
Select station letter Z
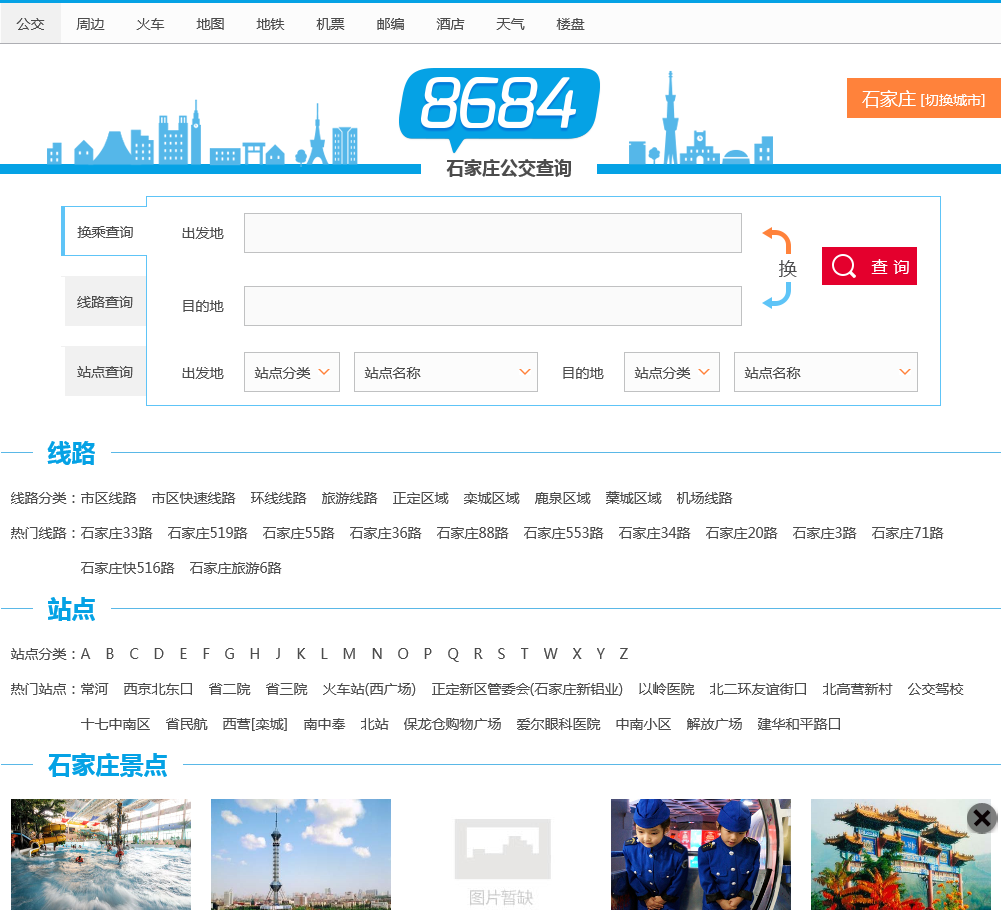(x=624, y=654)
